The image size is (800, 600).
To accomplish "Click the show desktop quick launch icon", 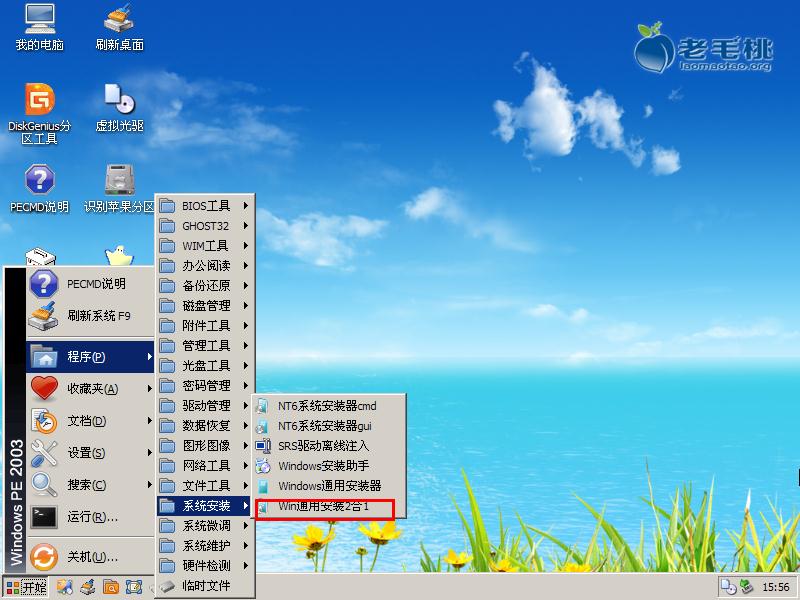I will [62, 588].
